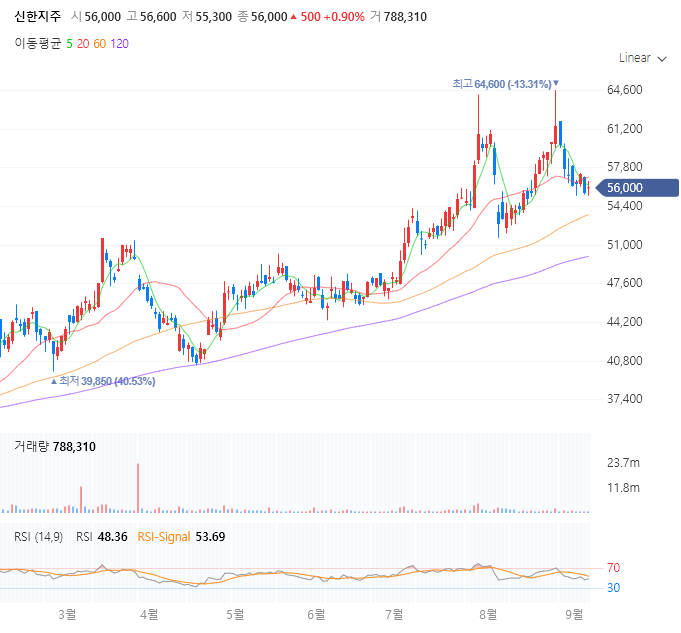
Task: Click the 6월 date axis label
Action: [316, 614]
